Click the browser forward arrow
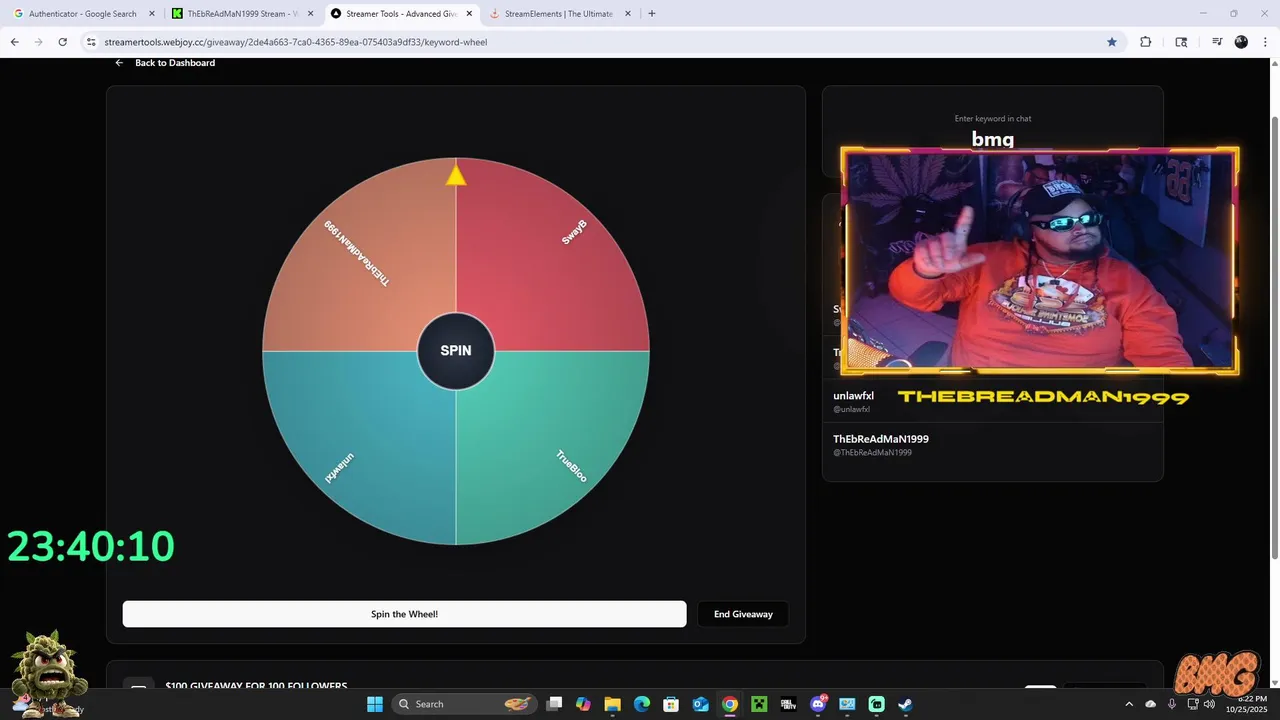The height and width of the screenshot is (720, 1280). [x=38, y=42]
